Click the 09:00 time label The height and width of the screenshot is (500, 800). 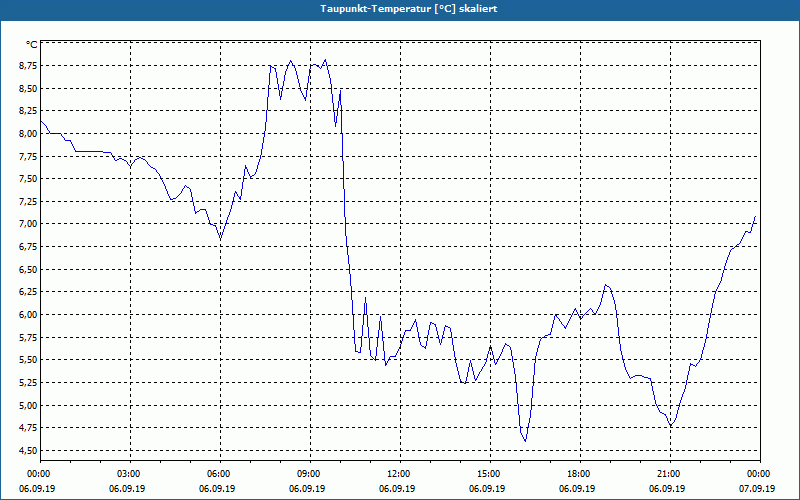point(310,474)
